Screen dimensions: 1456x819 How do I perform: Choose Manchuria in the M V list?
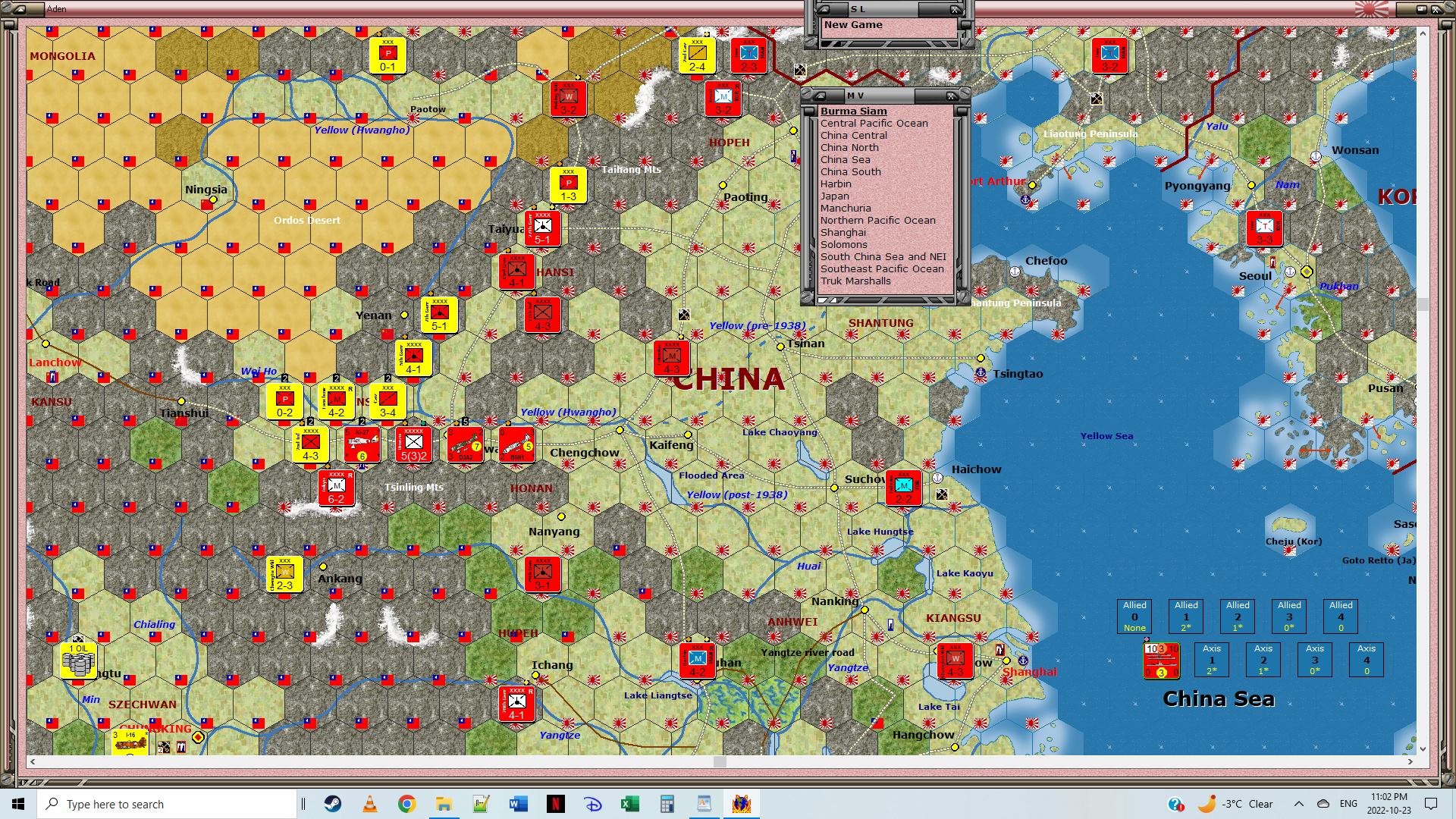coord(845,209)
